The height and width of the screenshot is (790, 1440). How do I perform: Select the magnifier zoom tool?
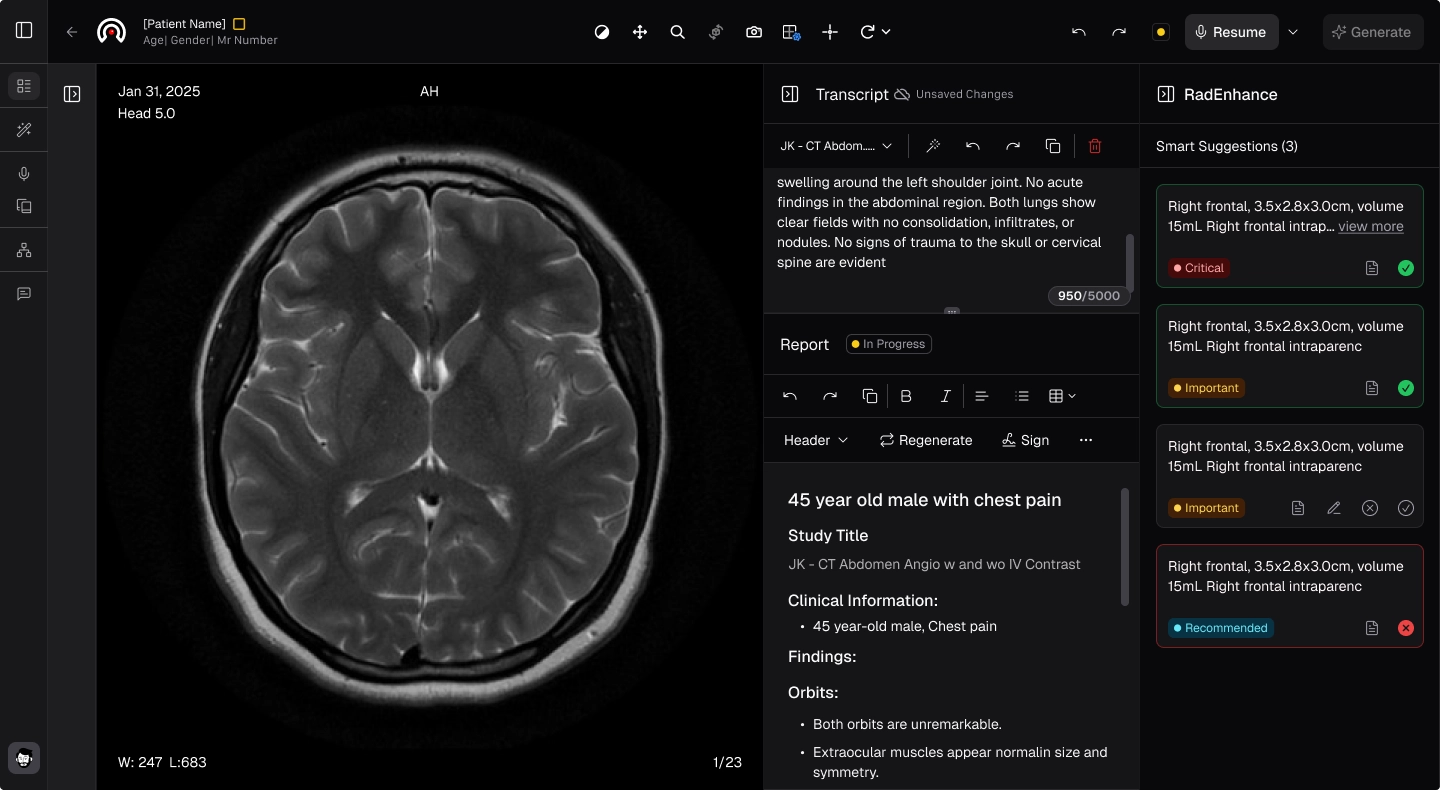678,32
